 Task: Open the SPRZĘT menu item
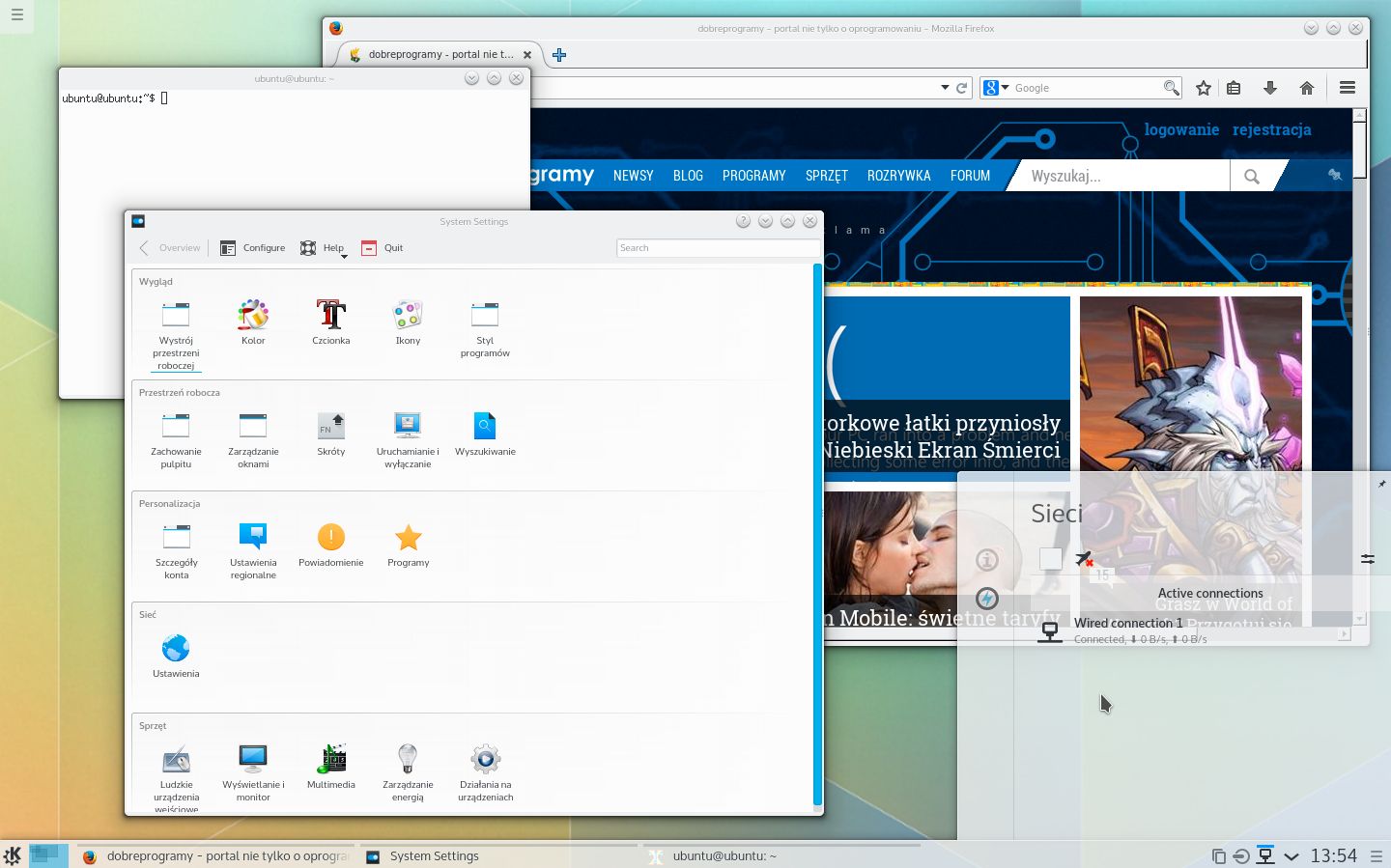coord(827,176)
